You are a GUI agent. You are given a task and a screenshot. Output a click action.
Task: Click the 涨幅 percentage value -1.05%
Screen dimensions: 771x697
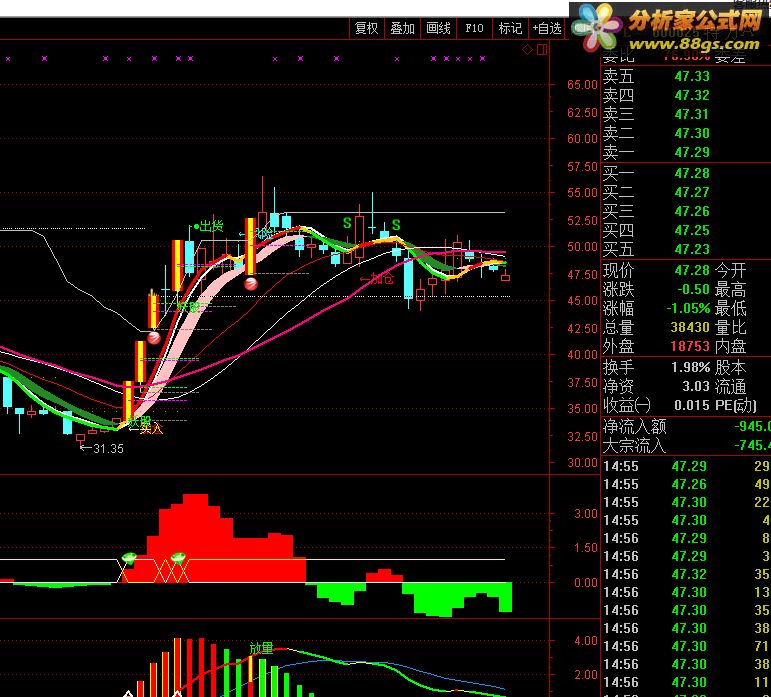click(x=688, y=308)
